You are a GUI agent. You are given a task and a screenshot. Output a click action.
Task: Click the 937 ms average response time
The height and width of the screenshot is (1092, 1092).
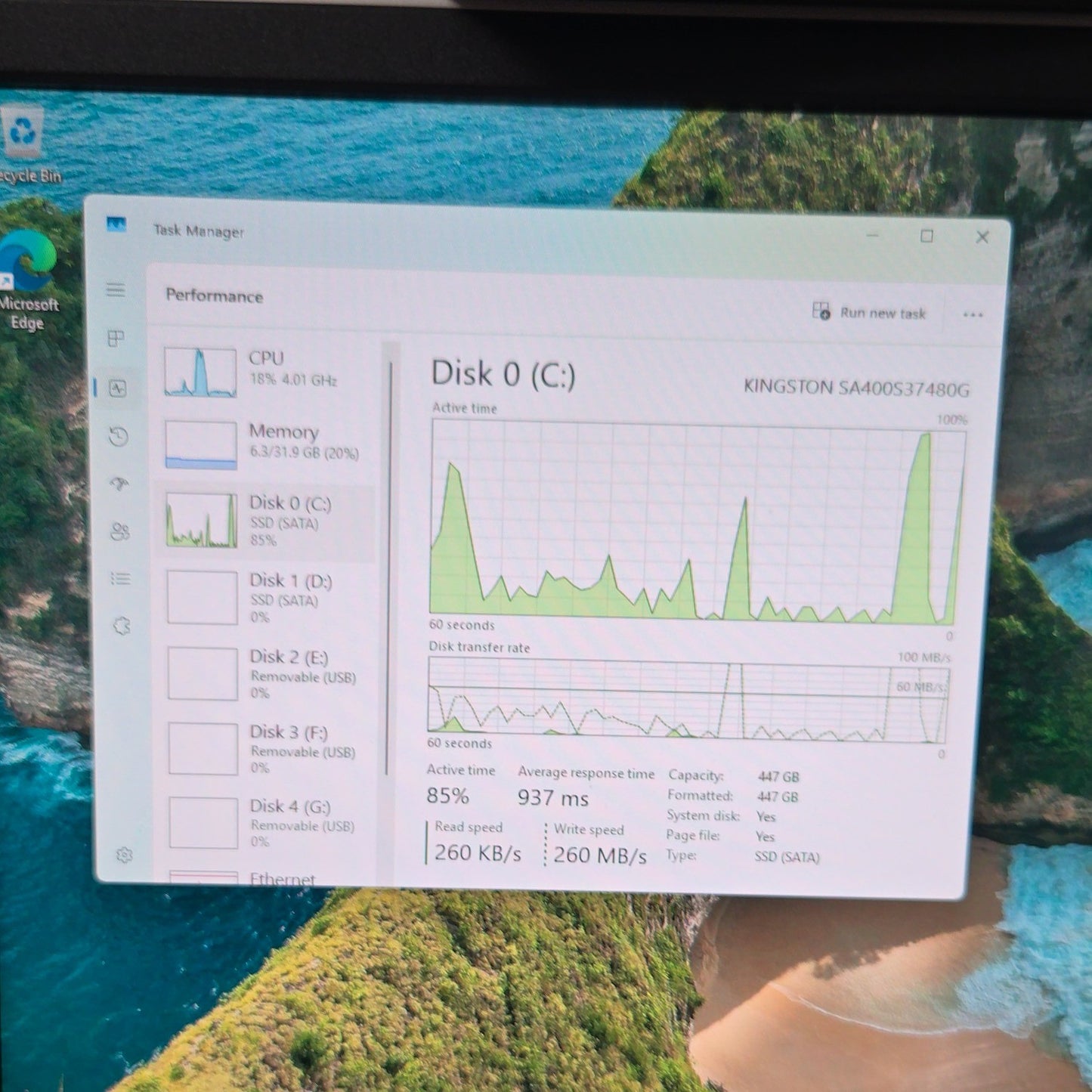553,798
